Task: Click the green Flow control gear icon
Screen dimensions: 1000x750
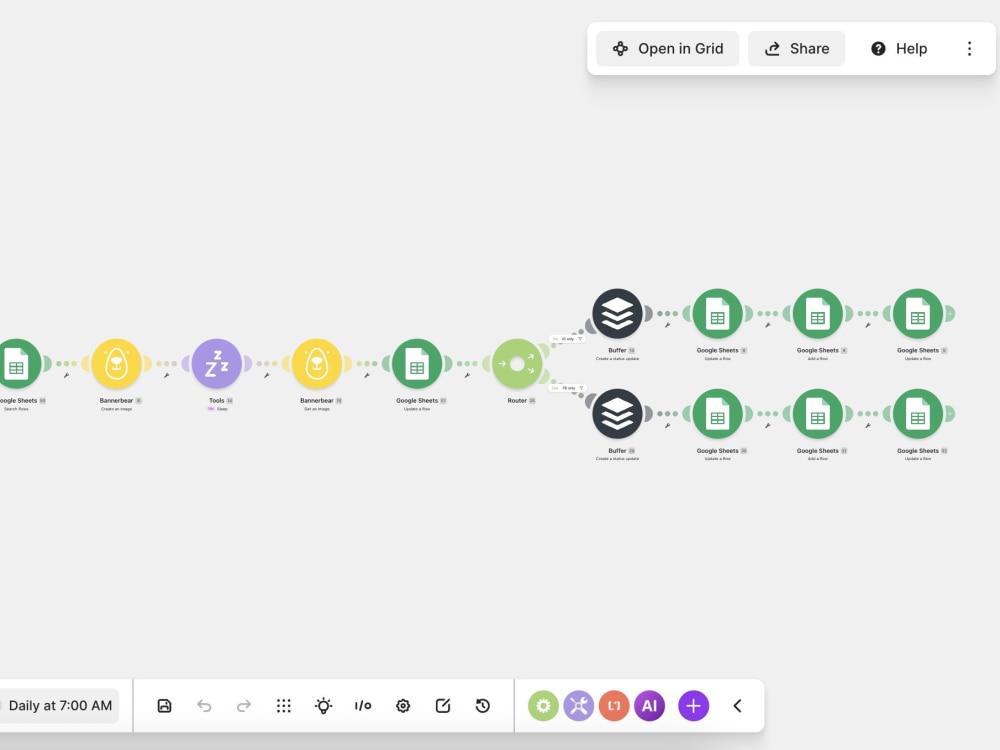Action: 543,705
